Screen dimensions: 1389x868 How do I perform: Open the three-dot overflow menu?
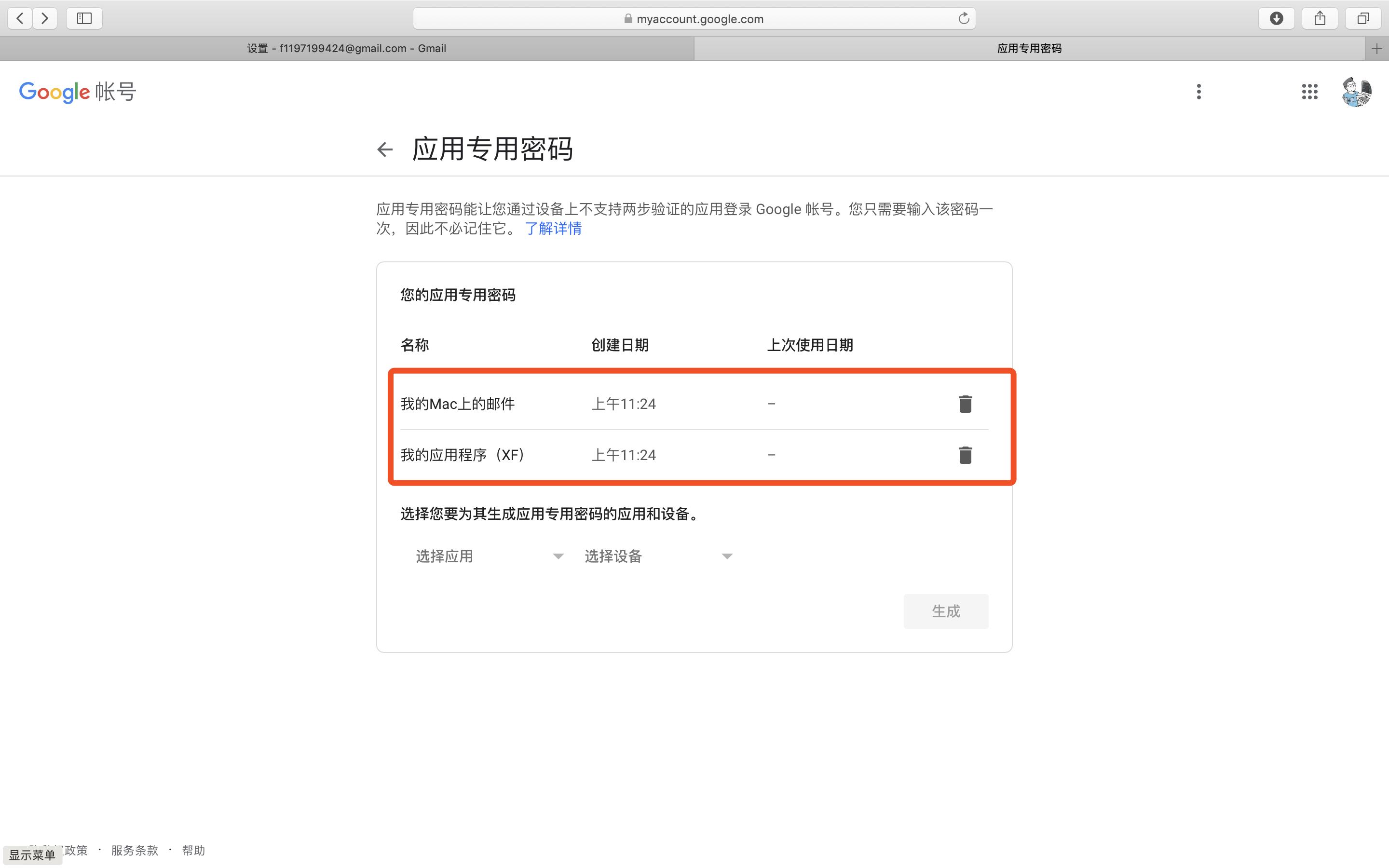tap(1198, 92)
